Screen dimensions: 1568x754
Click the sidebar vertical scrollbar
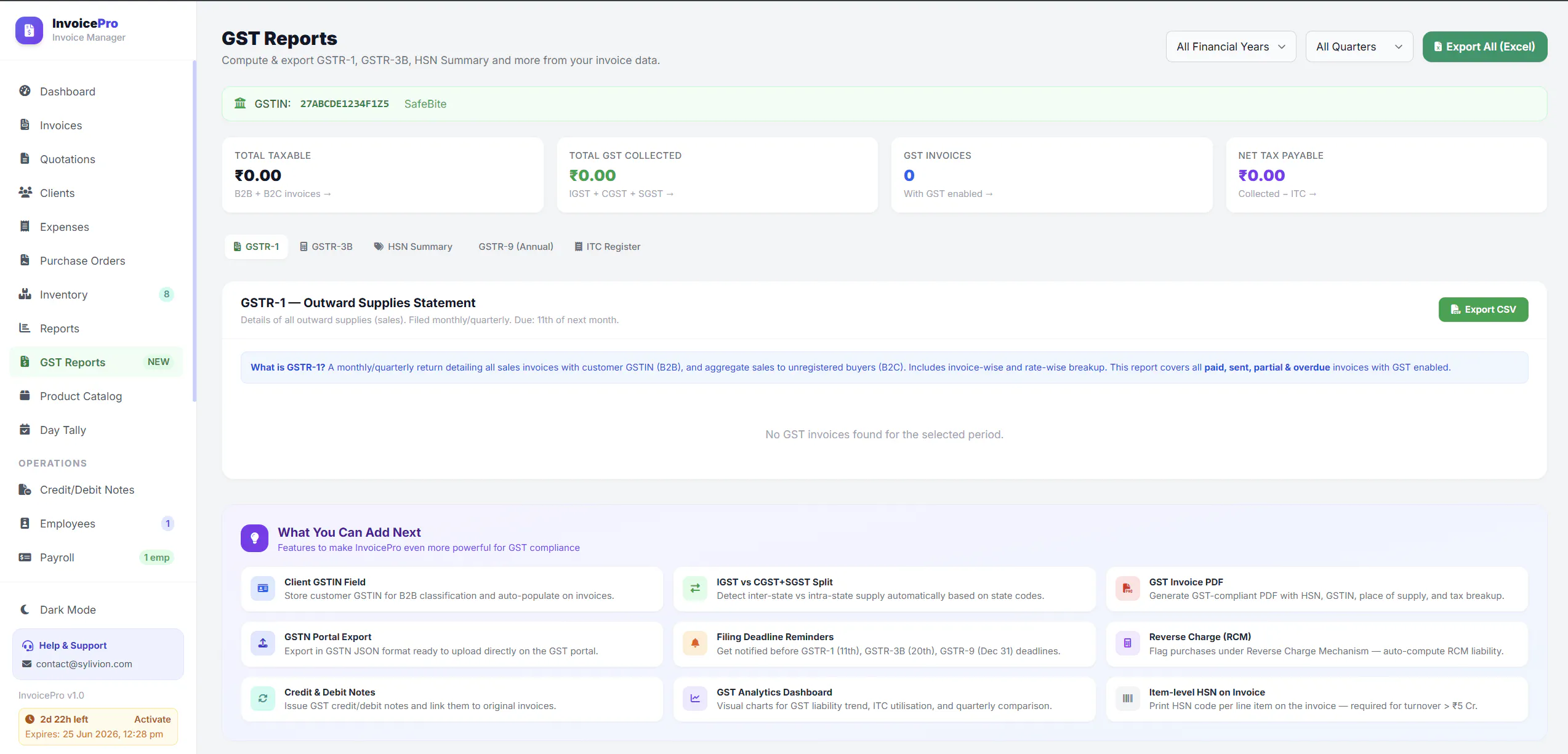pyautogui.click(x=195, y=231)
